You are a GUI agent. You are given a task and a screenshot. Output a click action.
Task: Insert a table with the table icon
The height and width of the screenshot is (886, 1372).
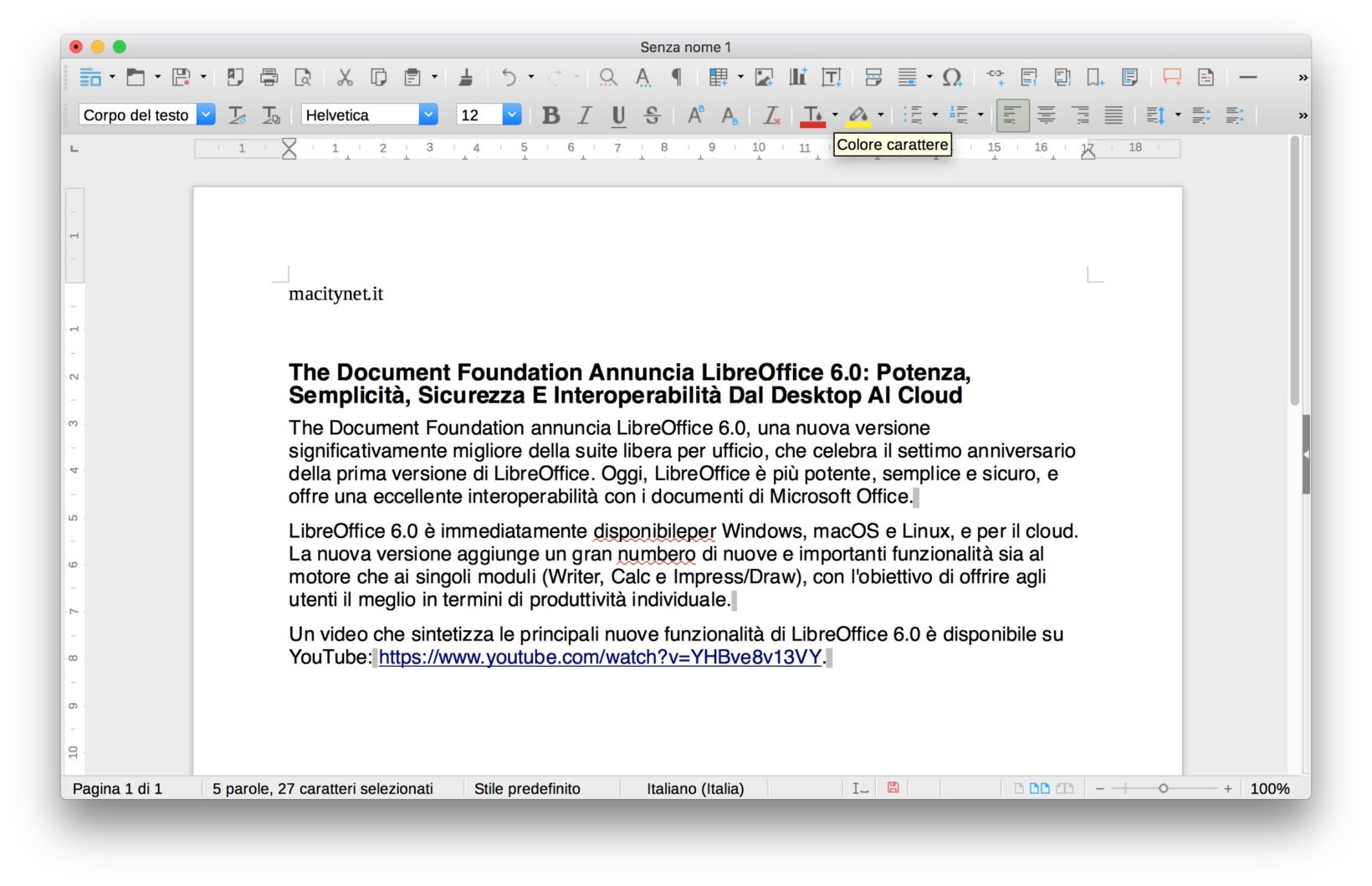point(718,78)
